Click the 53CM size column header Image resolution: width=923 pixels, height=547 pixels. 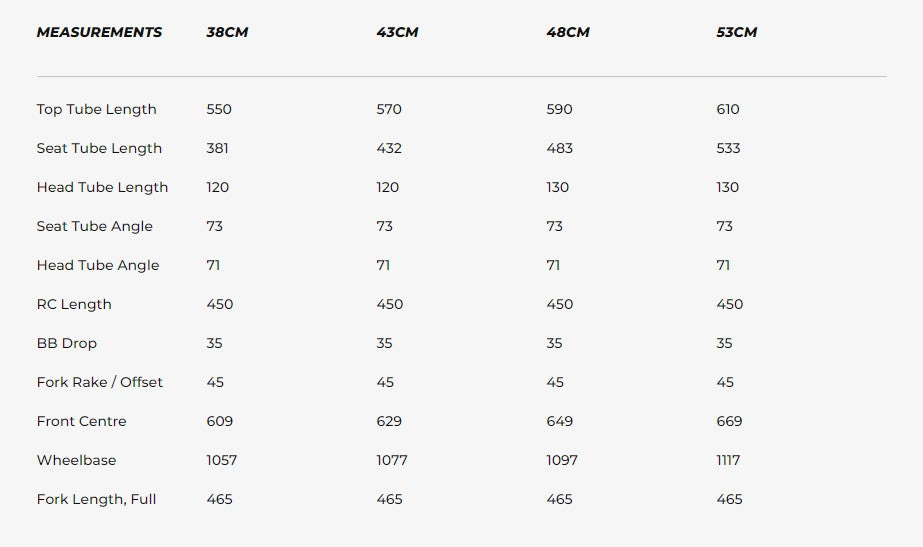(737, 32)
